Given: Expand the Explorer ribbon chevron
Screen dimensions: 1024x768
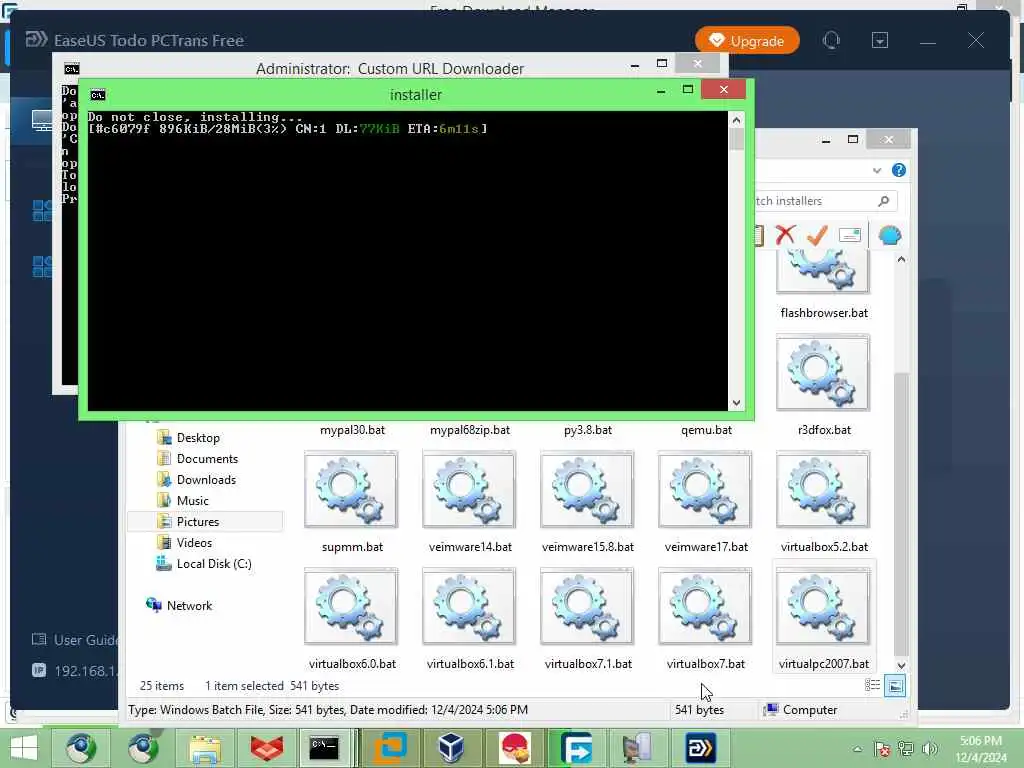Looking at the screenshot, I should (876, 170).
